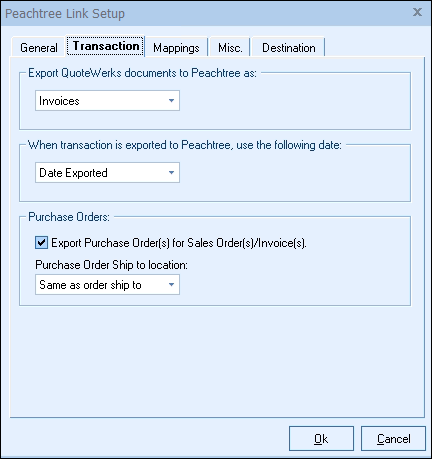
Task: Confirm settings with the Ok button
Action: [x=321, y=438]
